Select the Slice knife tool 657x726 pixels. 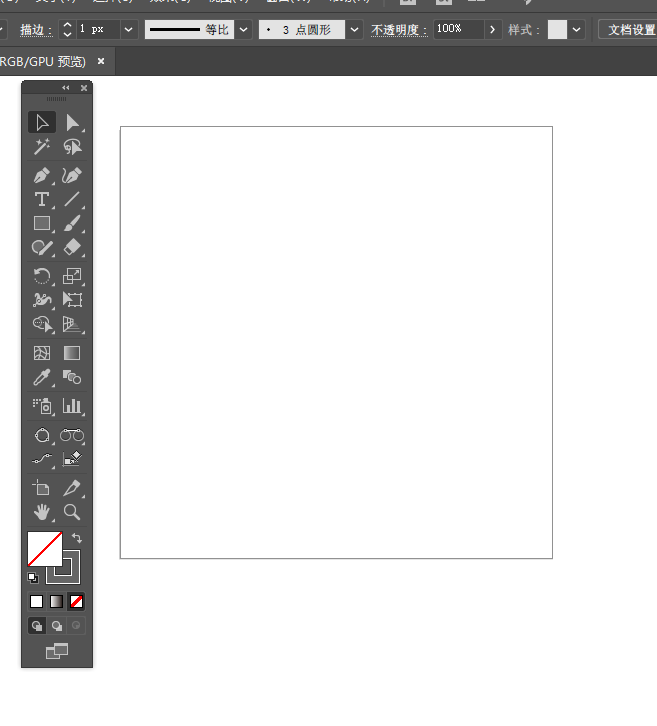[x=72, y=488]
